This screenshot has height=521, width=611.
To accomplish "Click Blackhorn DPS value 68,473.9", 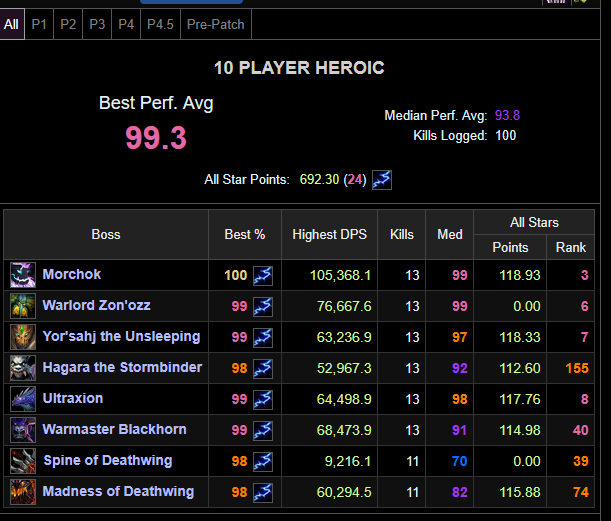I will coord(344,430).
